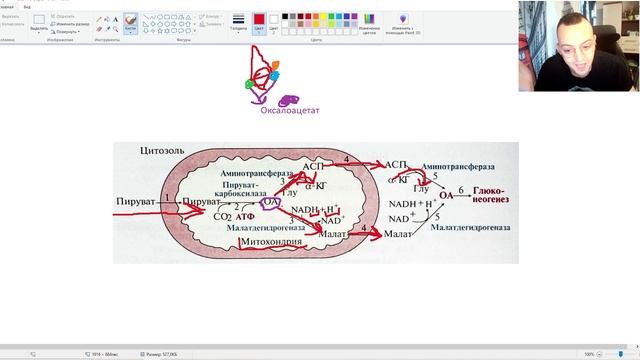Image resolution: width=640 pixels, height=360 pixels.
Task: Select the Curve shape
Action: point(153,18)
